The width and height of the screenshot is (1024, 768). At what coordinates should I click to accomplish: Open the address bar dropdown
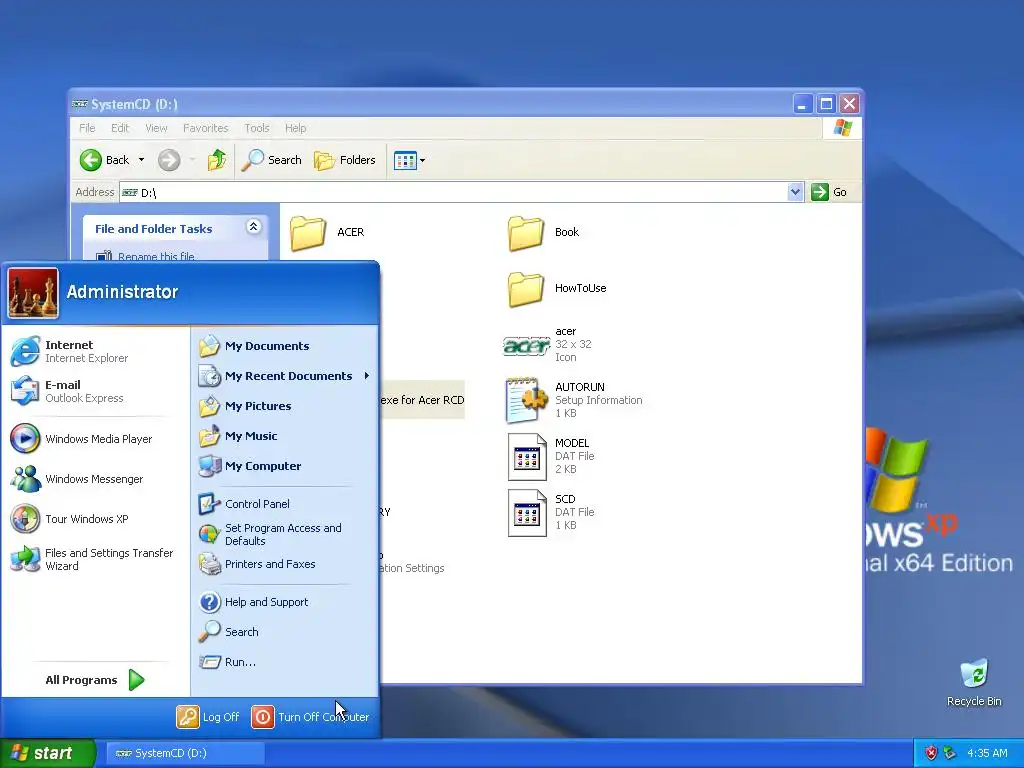tap(795, 192)
